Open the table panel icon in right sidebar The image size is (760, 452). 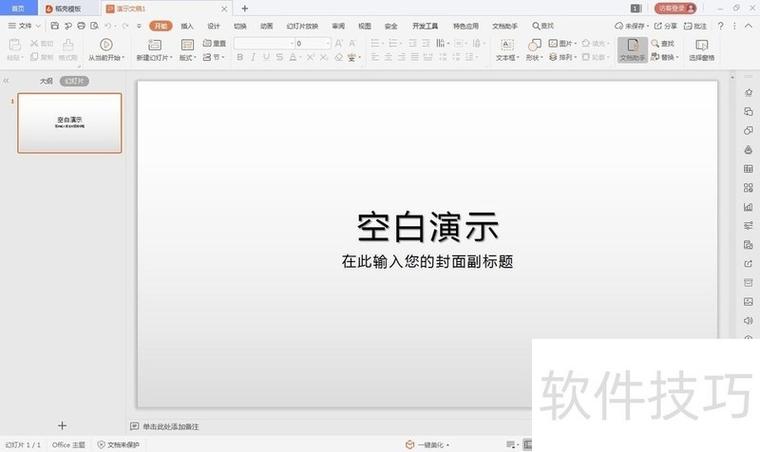(748, 169)
